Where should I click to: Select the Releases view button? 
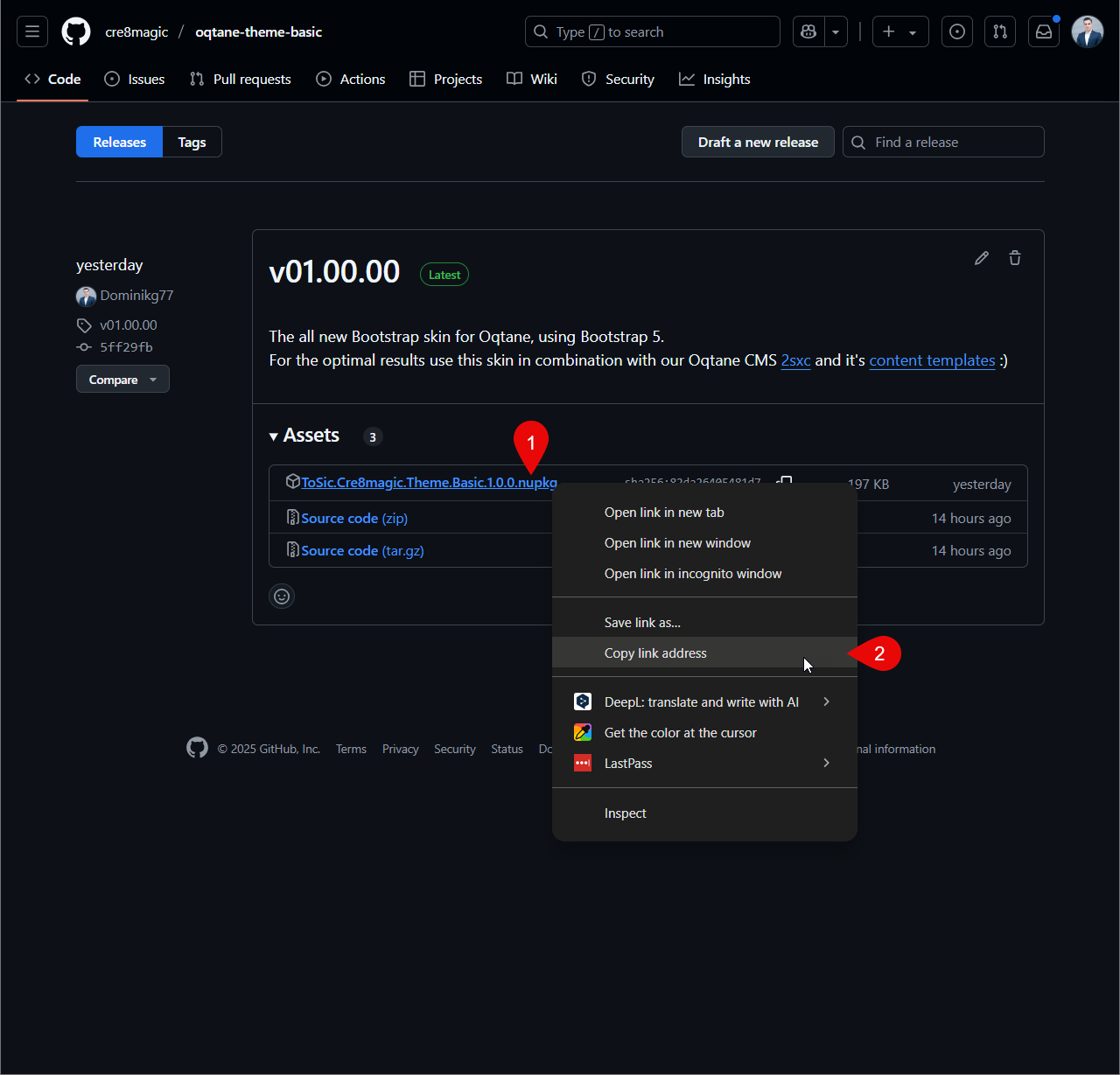tap(120, 142)
